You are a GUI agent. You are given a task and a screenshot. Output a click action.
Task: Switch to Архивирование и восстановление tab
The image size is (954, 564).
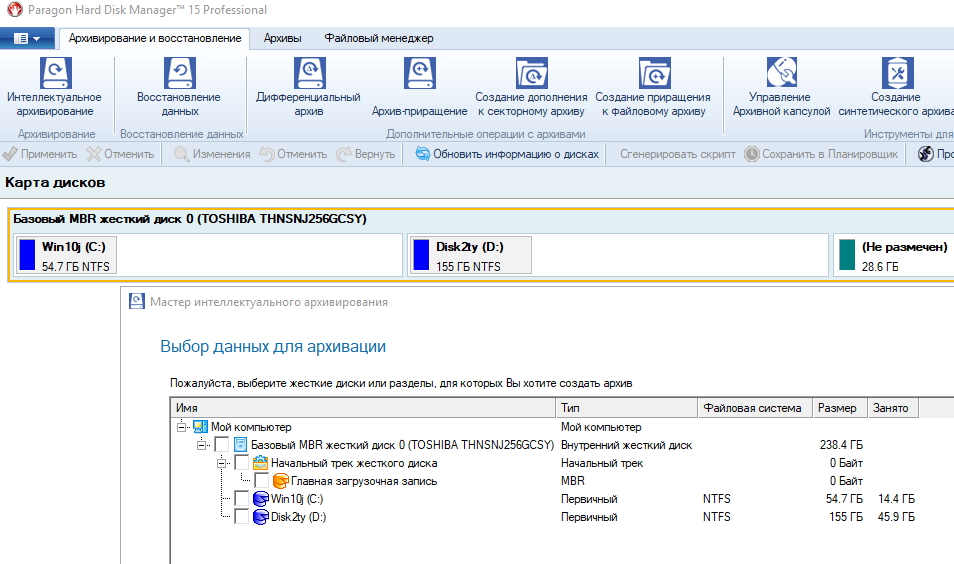[155, 38]
